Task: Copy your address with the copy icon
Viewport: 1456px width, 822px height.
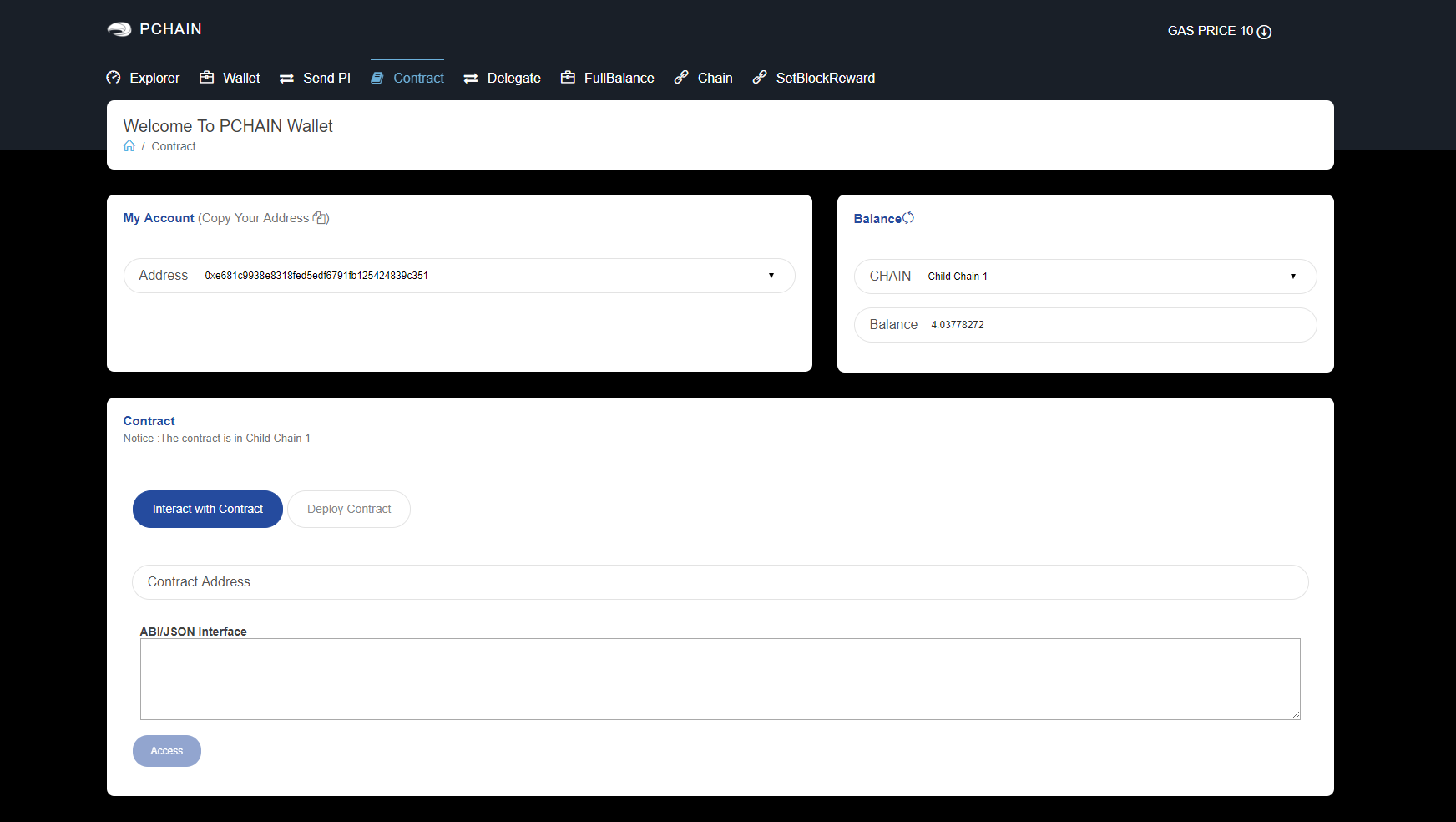Action: [x=320, y=218]
